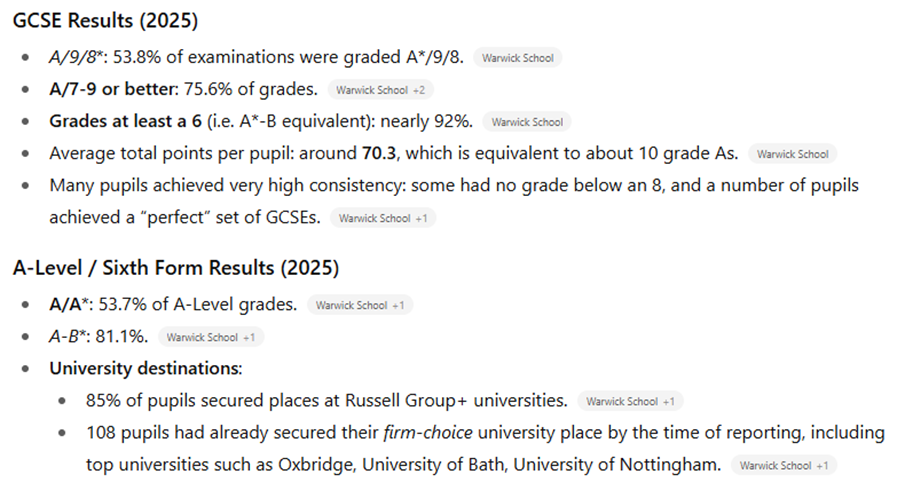Open the source chip after University of Nottingham

(783, 465)
